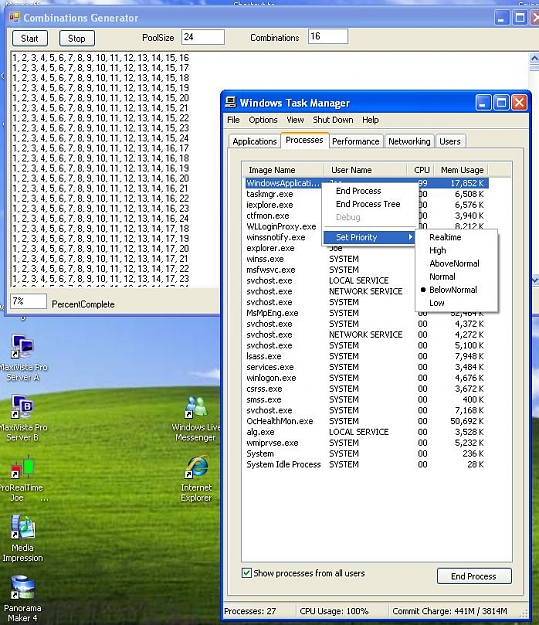This screenshot has height=625, width=539.
Task: Maximize the Windows Task Manager window
Action: point(501,103)
